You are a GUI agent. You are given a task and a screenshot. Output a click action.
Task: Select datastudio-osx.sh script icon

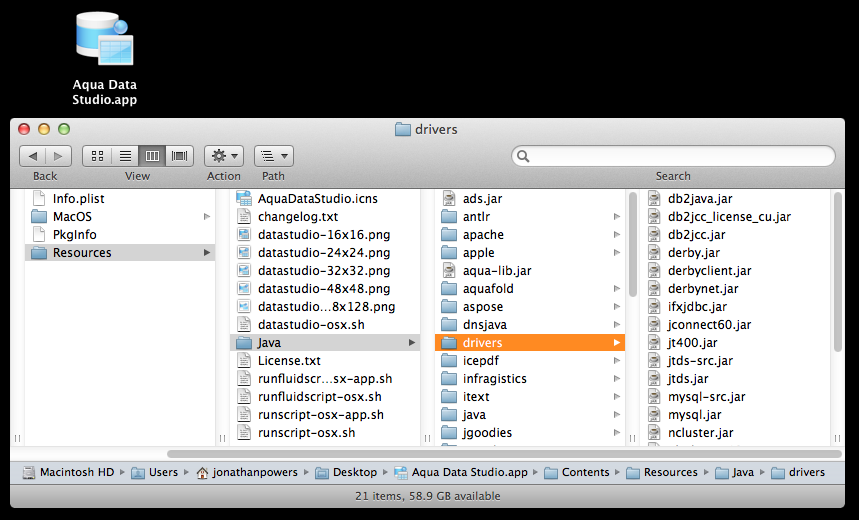(244, 324)
